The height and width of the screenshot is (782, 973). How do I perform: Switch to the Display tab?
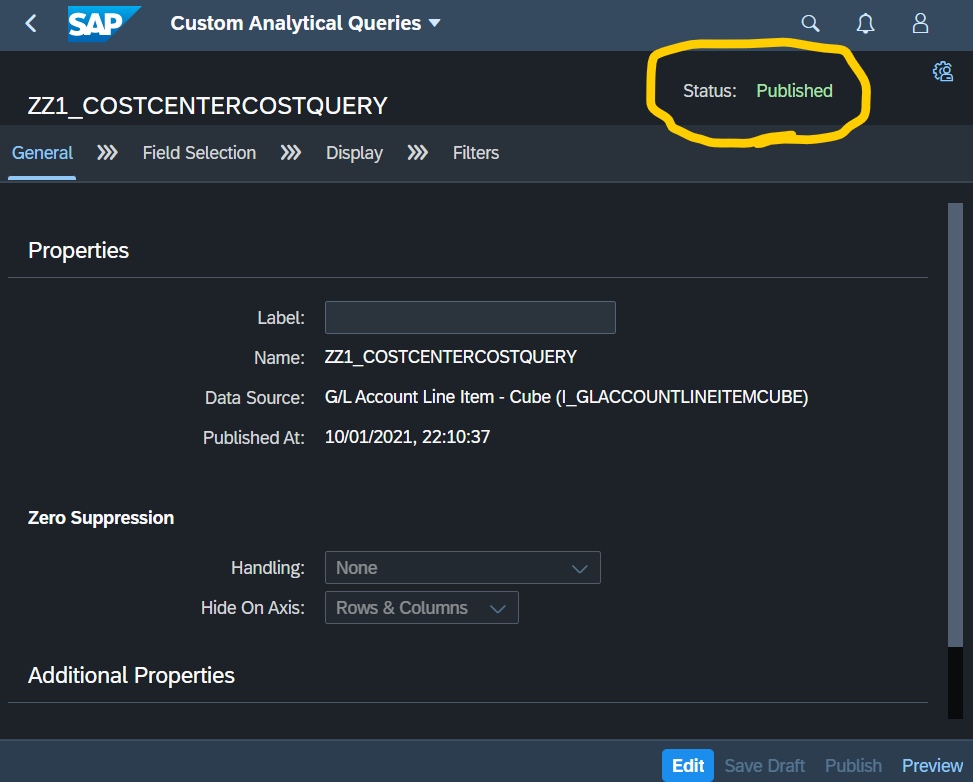tap(354, 153)
